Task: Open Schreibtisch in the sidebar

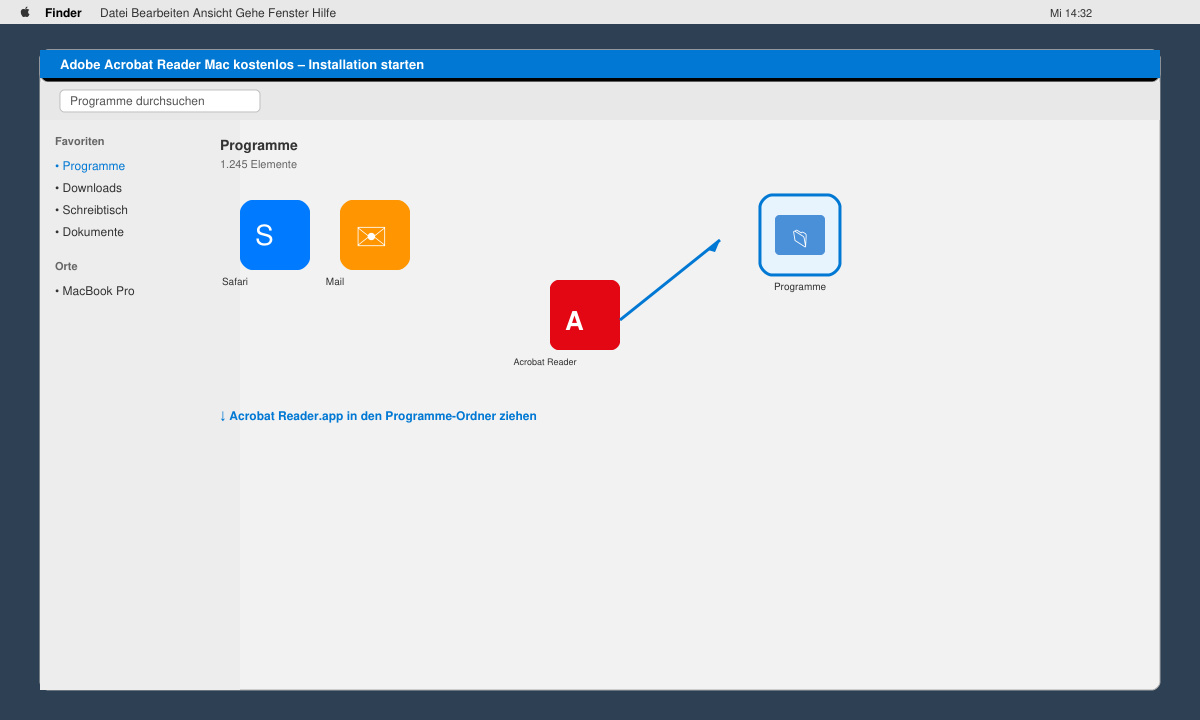Action: pos(91,210)
